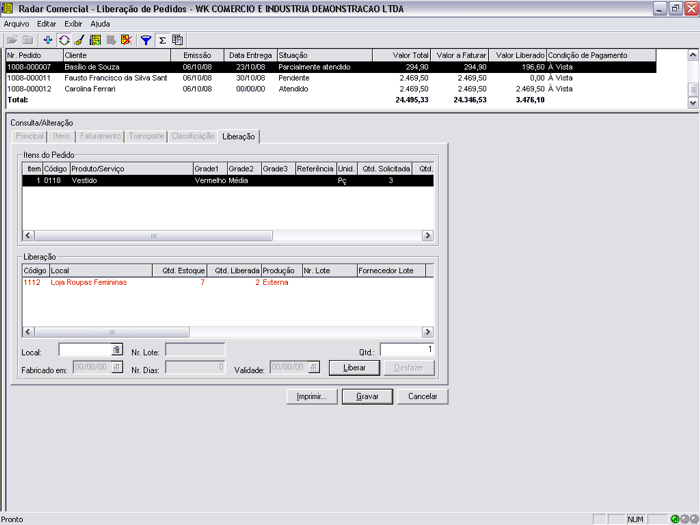Toggle the Sigma totals toolbar icon

pos(161,40)
